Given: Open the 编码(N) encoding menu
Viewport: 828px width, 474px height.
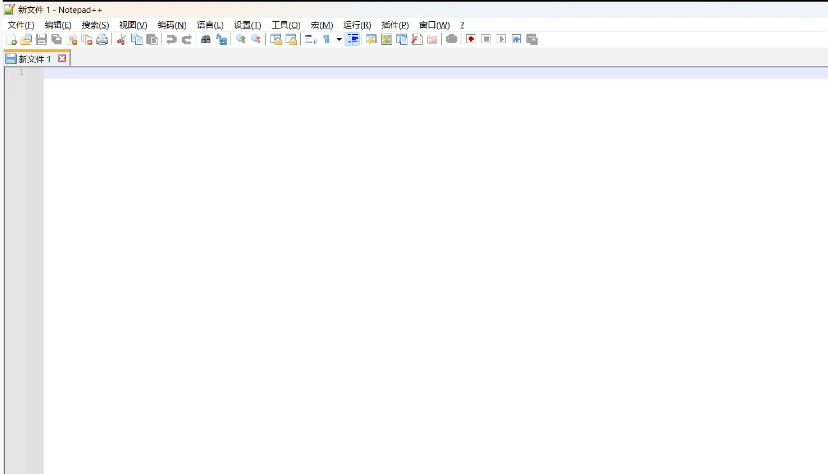Looking at the screenshot, I should [x=171, y=24].
